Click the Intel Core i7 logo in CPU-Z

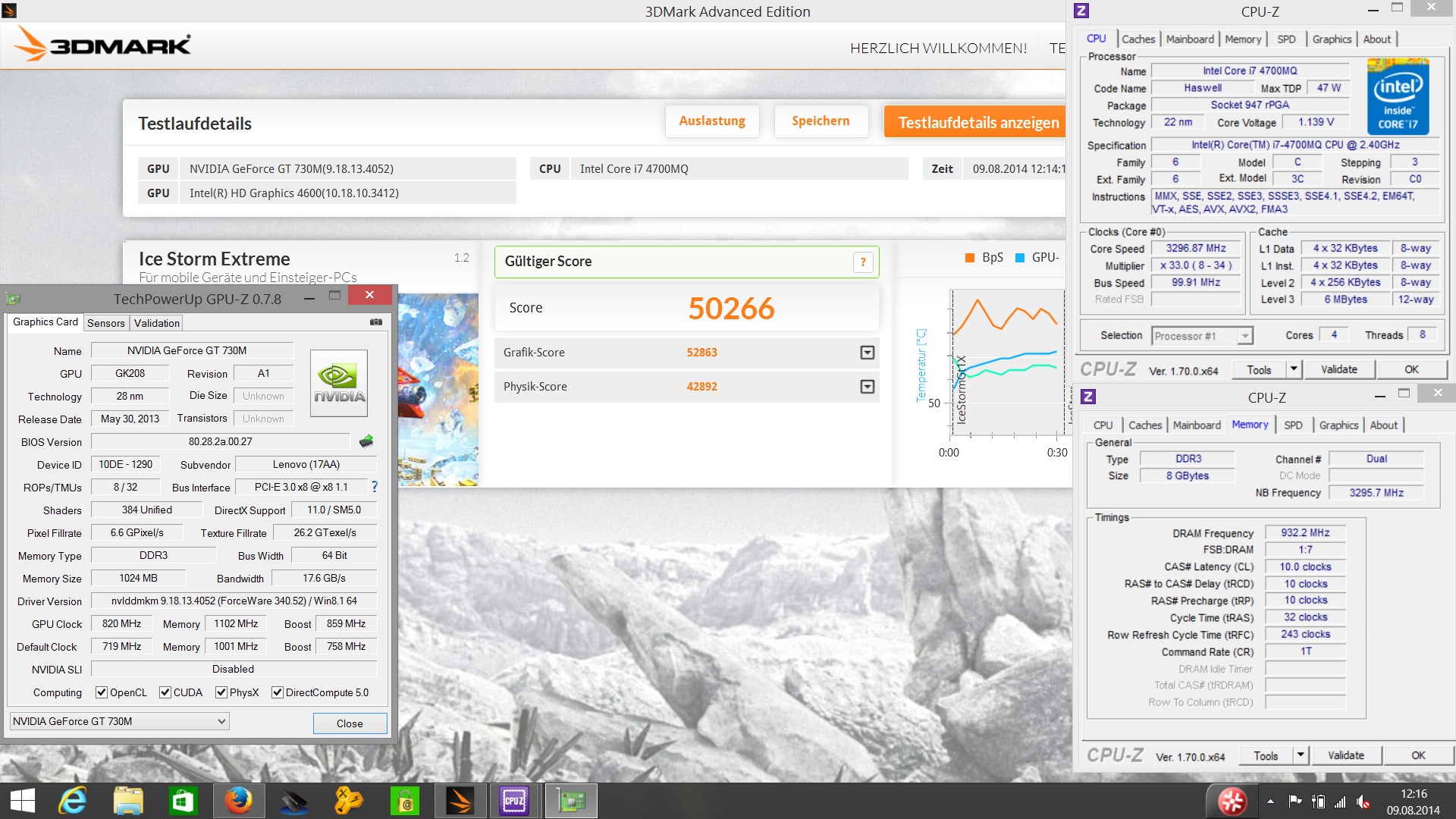click(x=1398, y=97)
